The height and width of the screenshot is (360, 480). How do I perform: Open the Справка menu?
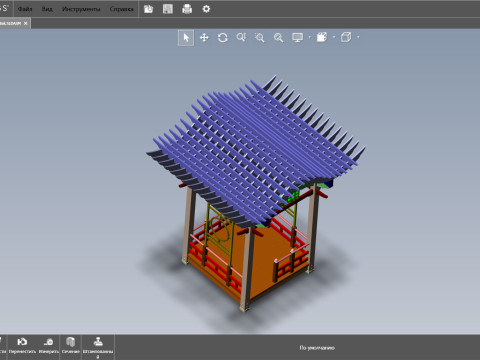(121, 9)
